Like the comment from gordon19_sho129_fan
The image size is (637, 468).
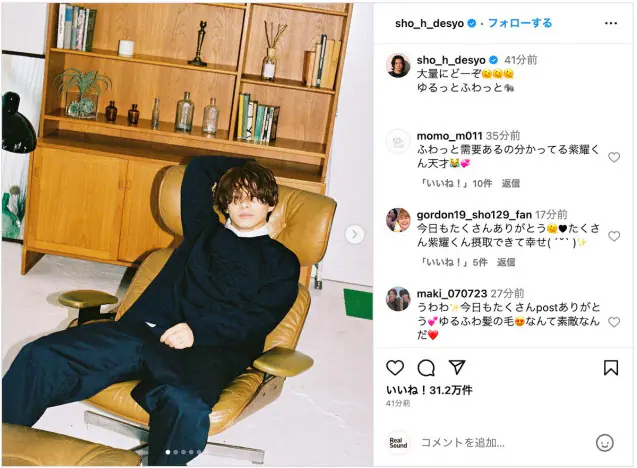tap(614, 236)
